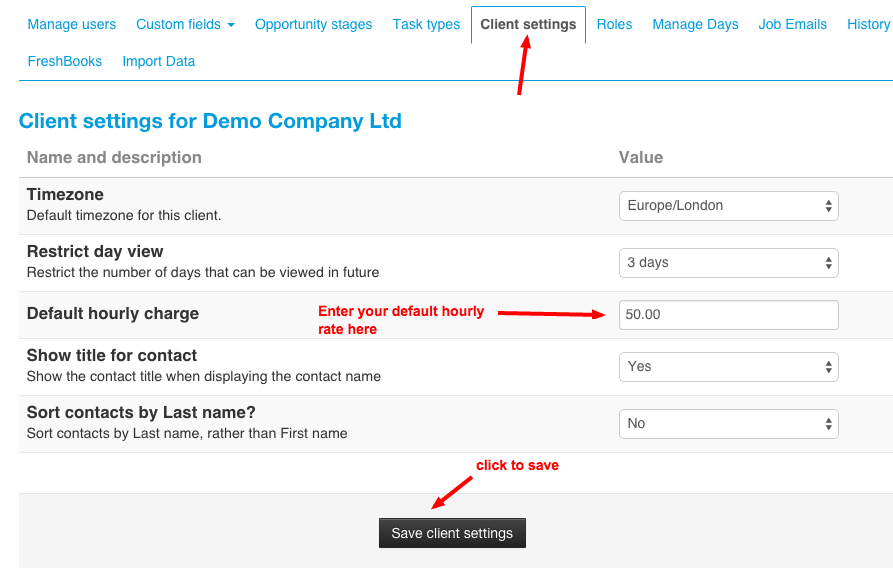Screen dimensions: 893x568
Task: Go to the Task types tab
Action: [x=426, y=24]
